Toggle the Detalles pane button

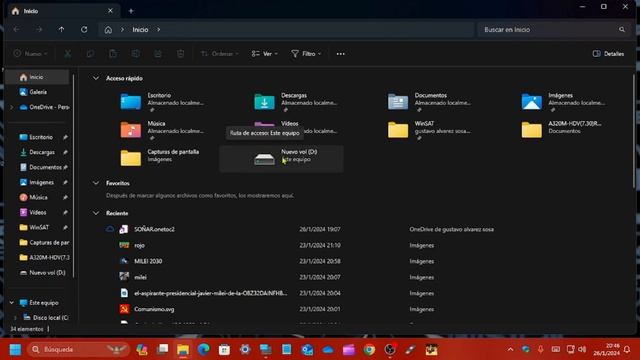(608, 53)
